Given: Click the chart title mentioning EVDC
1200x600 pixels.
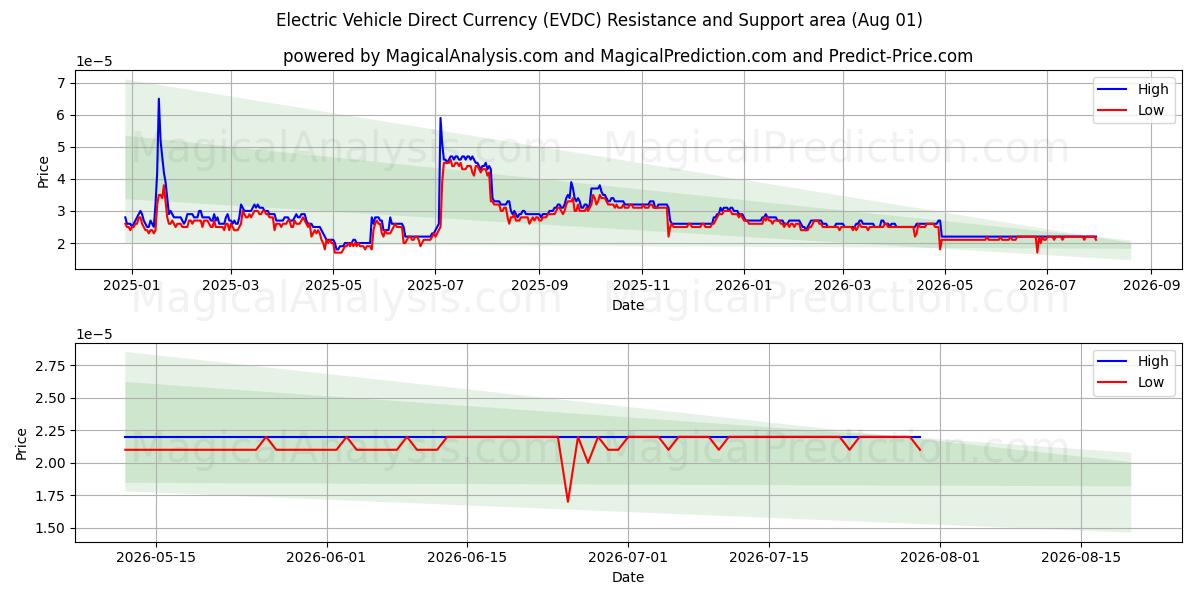Looking at the screenshot, I should pos(599,20).
